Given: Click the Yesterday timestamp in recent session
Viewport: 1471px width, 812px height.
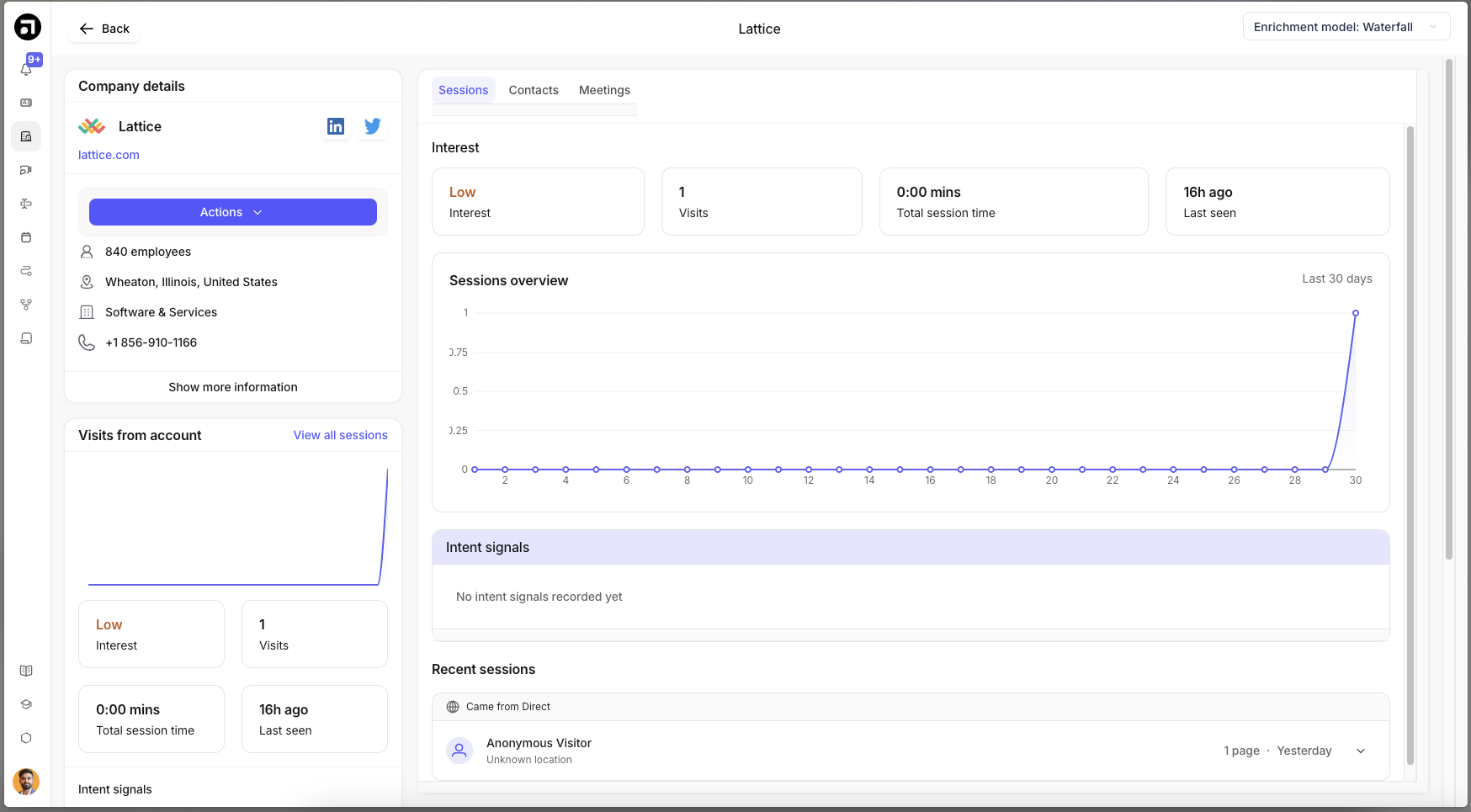Looking at the screenshot, I should (1304, 751).
